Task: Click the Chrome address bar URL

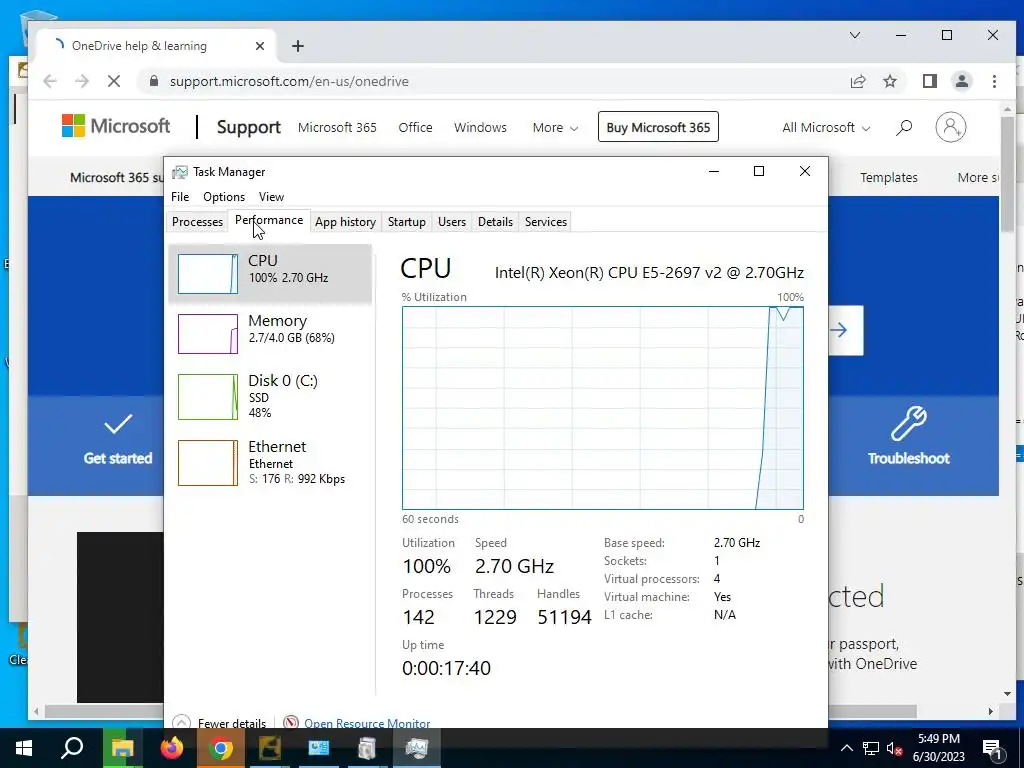Action: (x=289, y=81)
